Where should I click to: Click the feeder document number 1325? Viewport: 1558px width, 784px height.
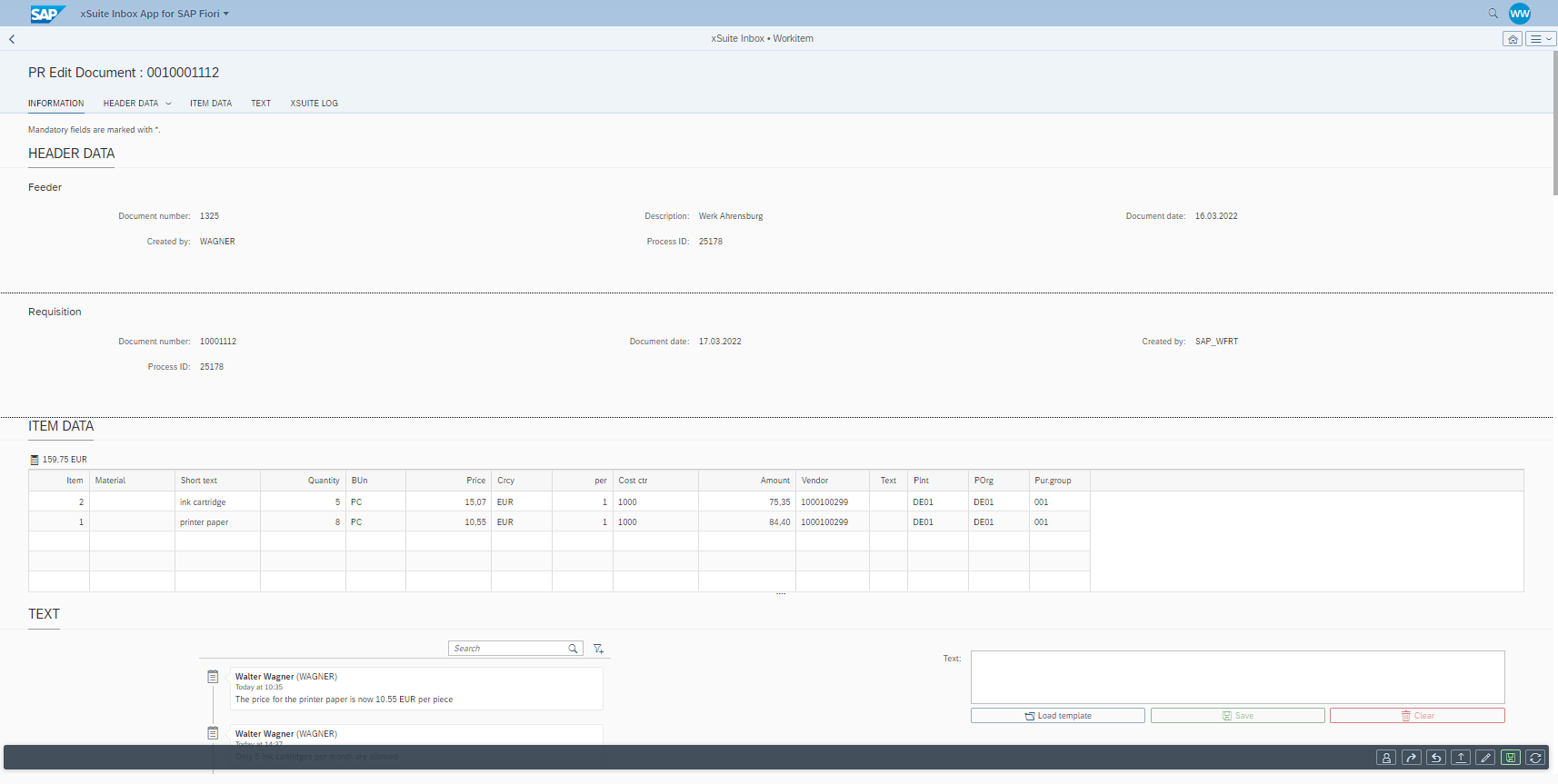coord(209,216)
